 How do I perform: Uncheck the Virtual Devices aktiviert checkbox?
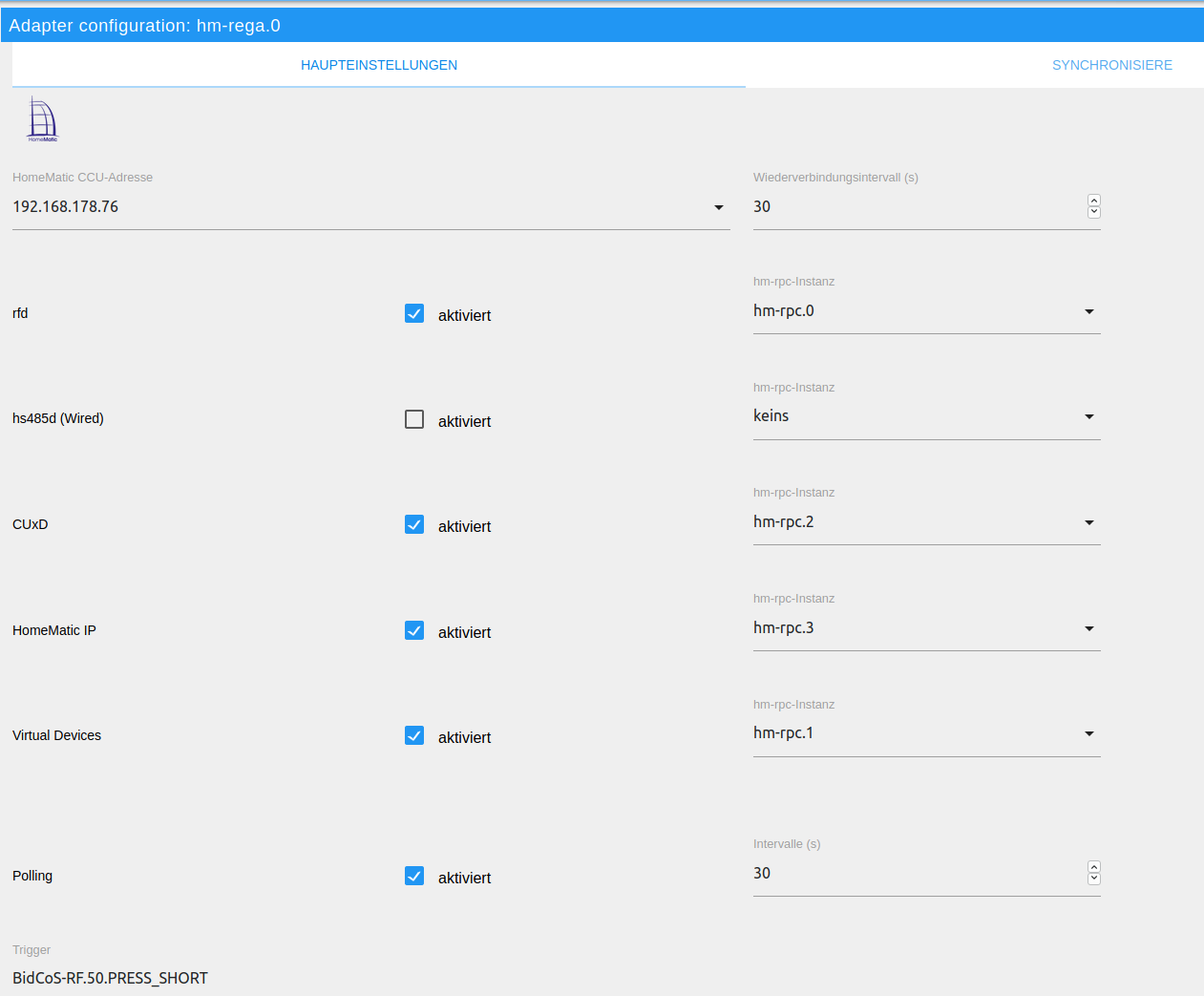tap(414, 735)
